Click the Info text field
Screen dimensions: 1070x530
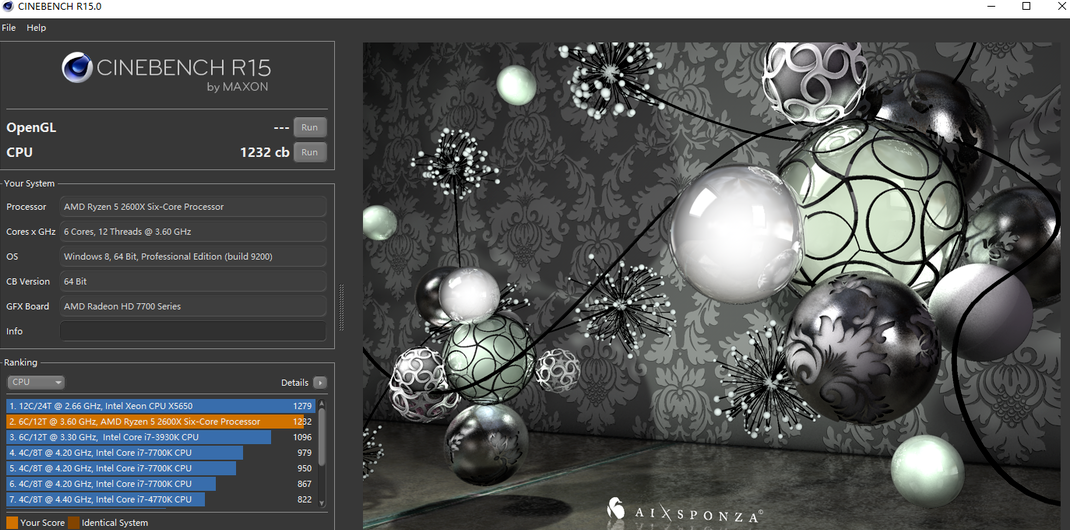tap(192, 331)
